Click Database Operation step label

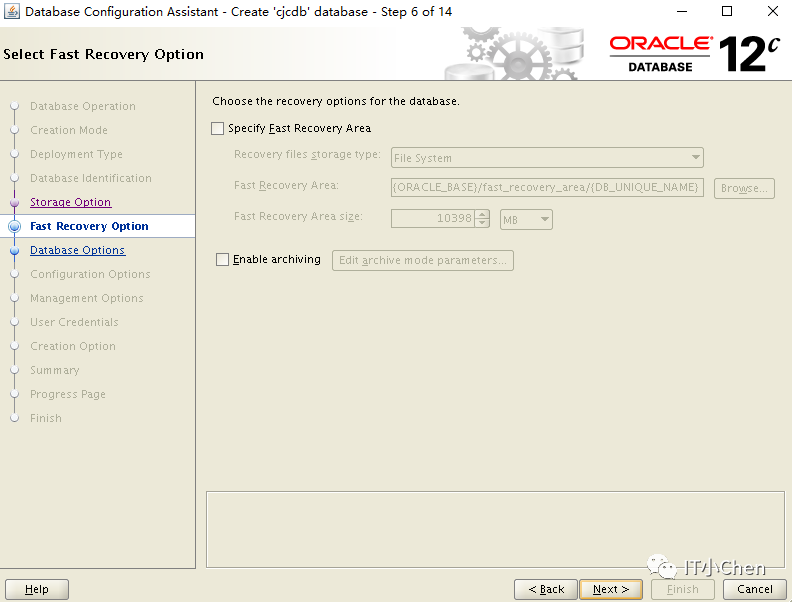point(83,106)
